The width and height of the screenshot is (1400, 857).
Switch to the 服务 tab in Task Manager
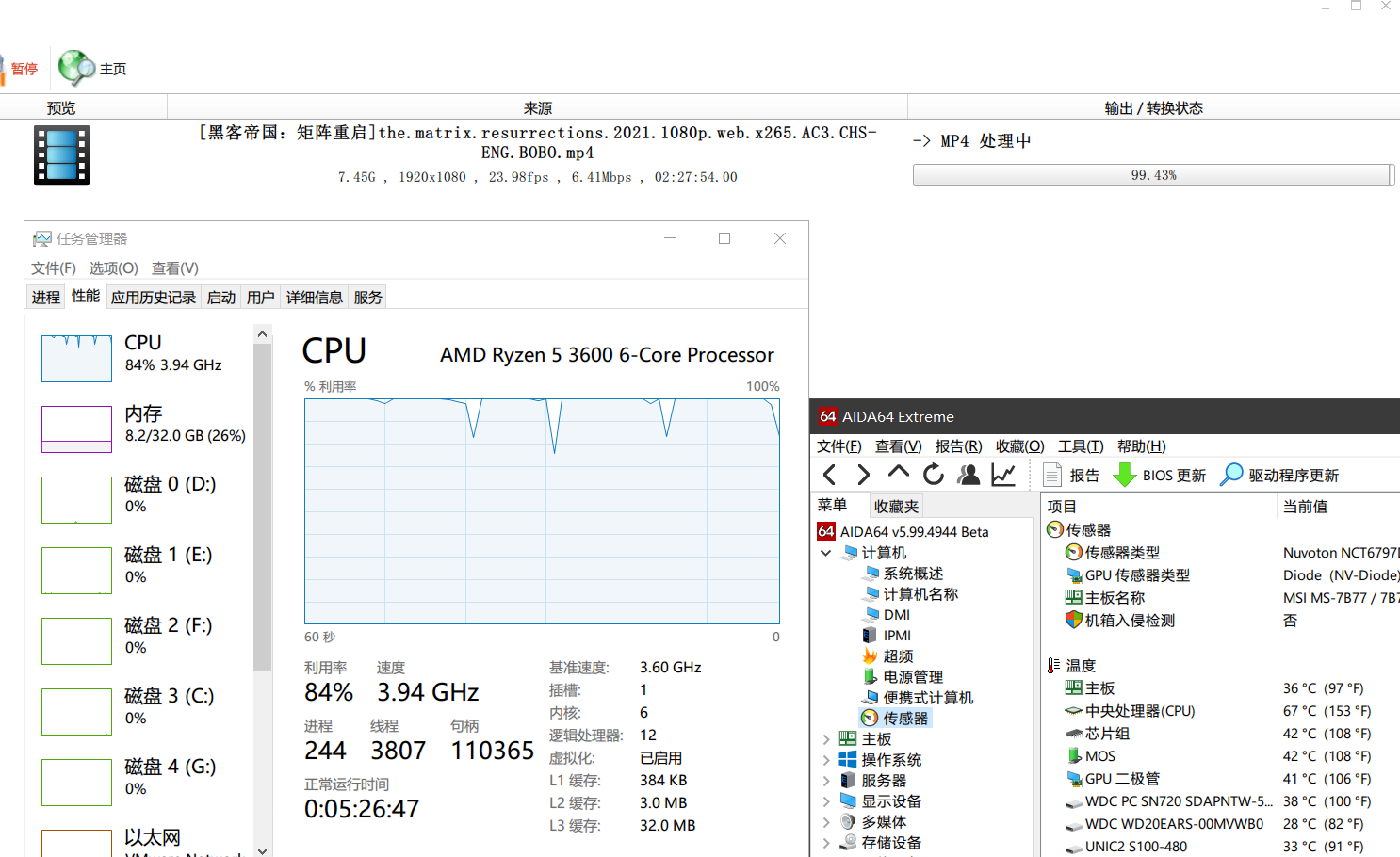pos(368,298)
